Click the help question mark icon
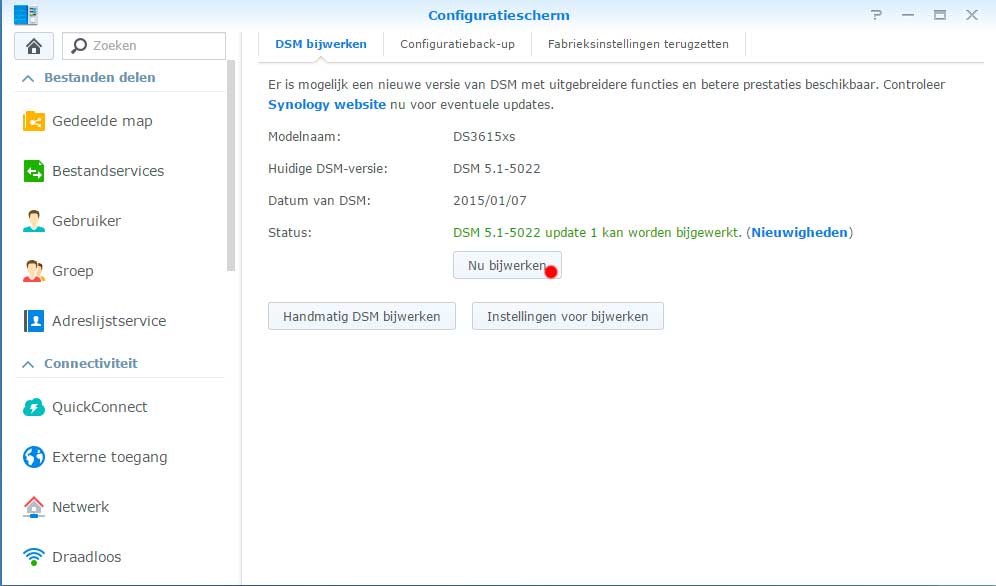996x586 pixels. (x=877, y=15)
